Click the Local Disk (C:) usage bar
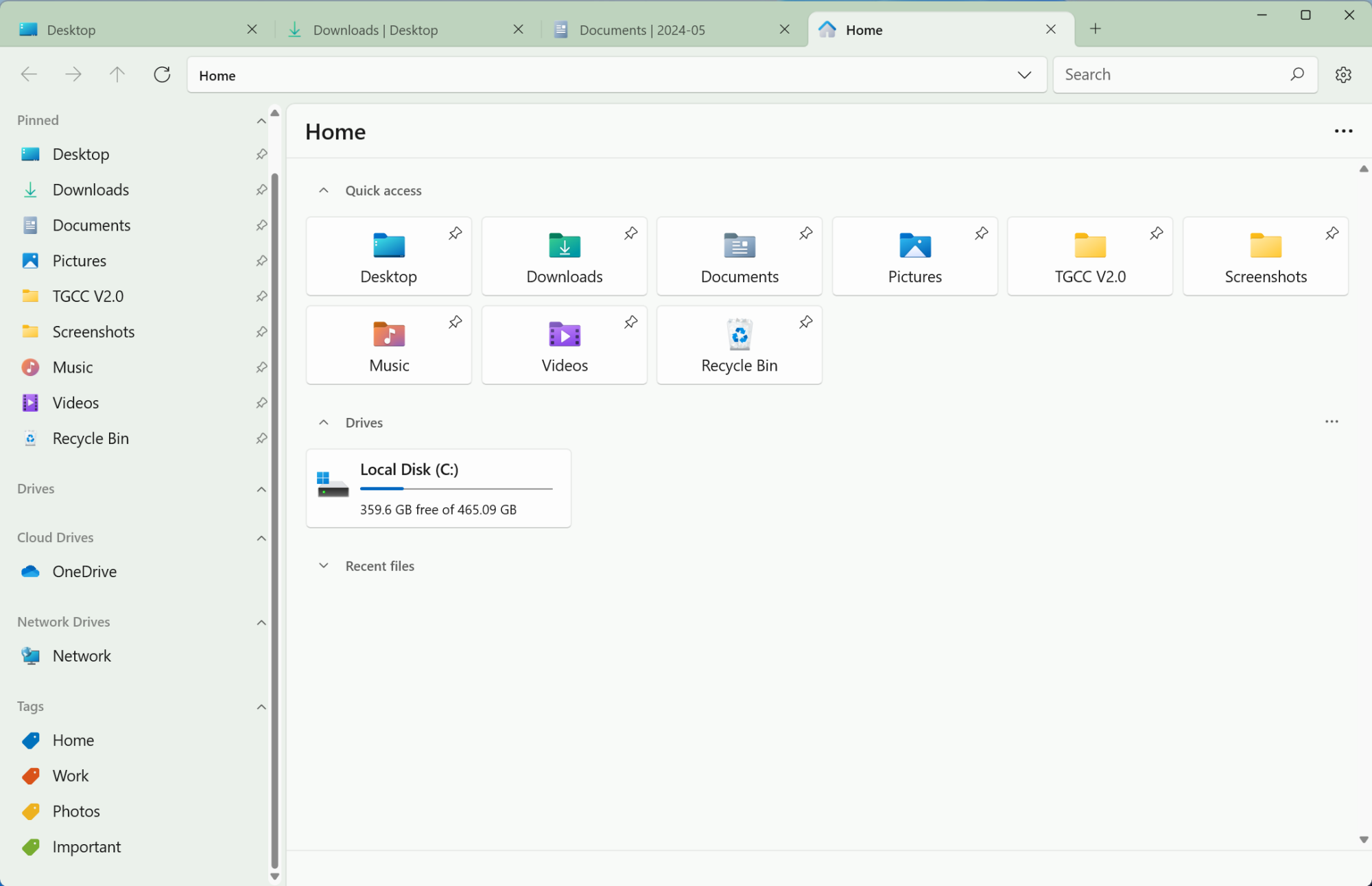The height and width of the screenshot is (886, 1372). pos(456,489)
